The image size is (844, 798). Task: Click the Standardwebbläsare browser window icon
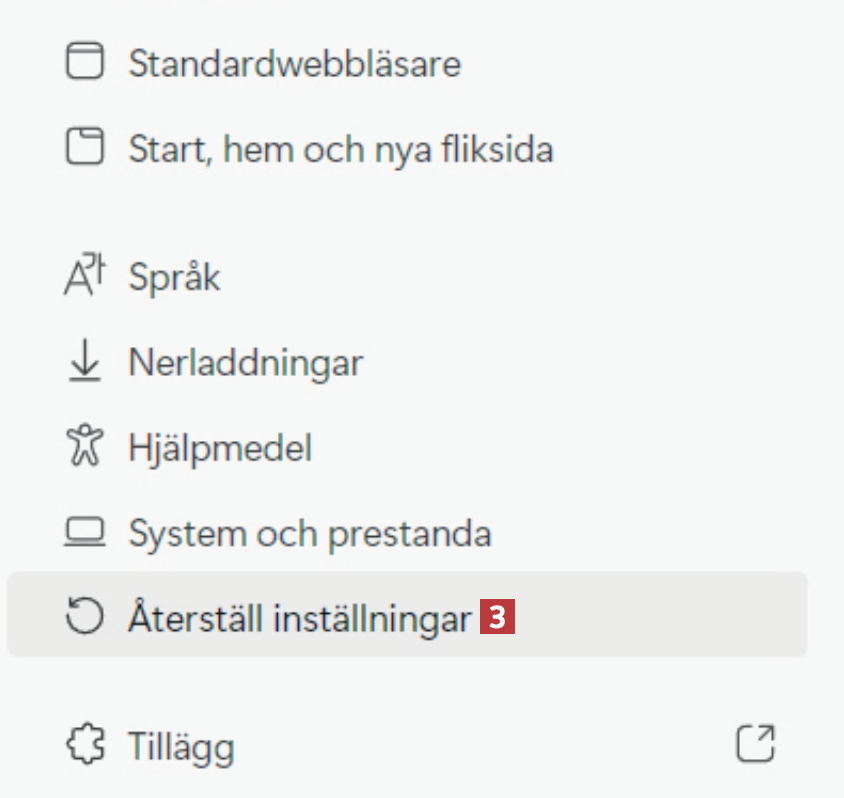tap(85, 64)
